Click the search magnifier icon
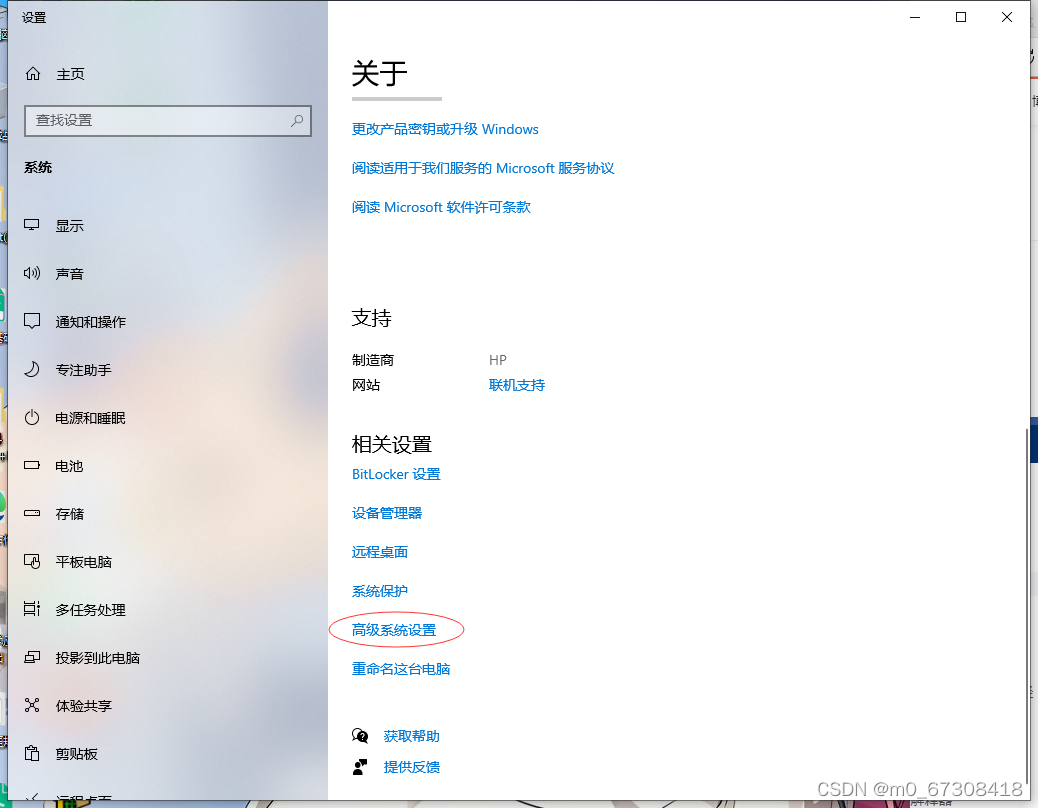This screenshot has width=1038, height=808. tap(297, 120)
